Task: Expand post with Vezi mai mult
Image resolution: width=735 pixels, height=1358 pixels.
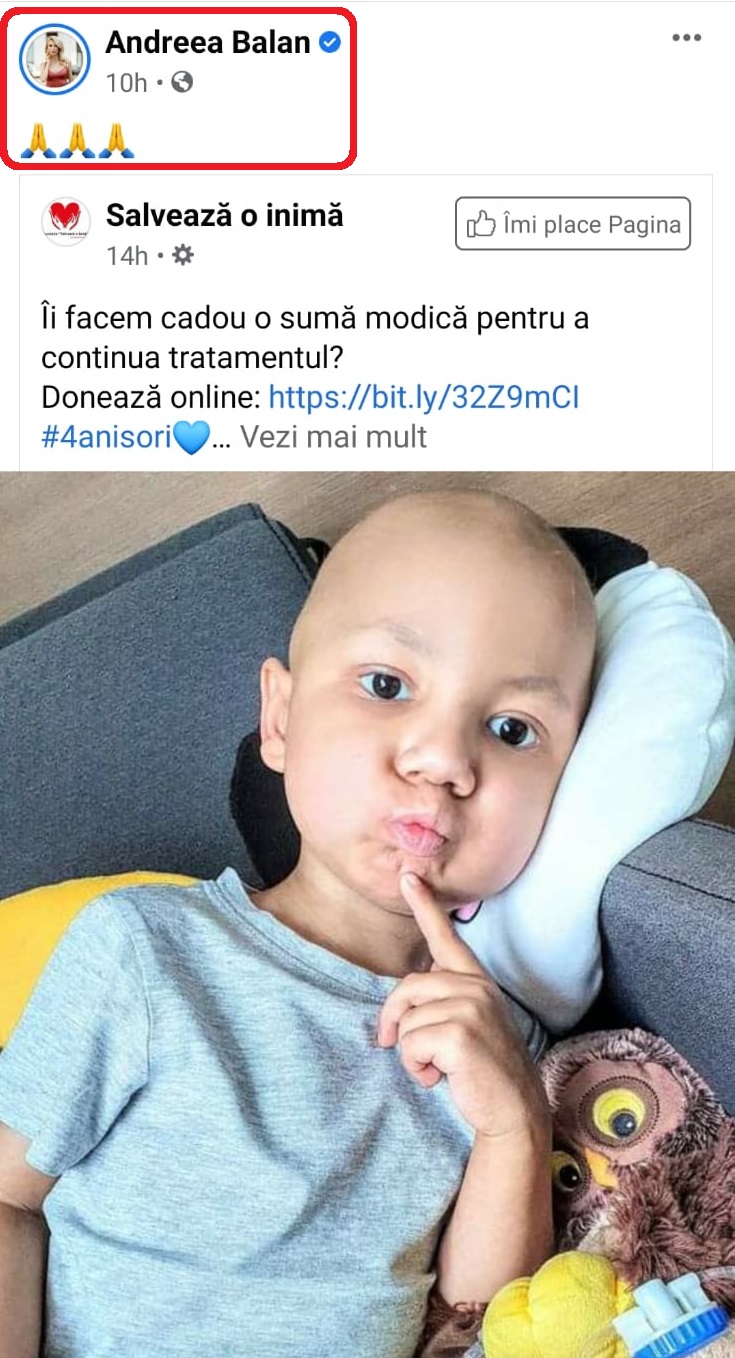Action: pyautogui.click(x=334, y=437)
